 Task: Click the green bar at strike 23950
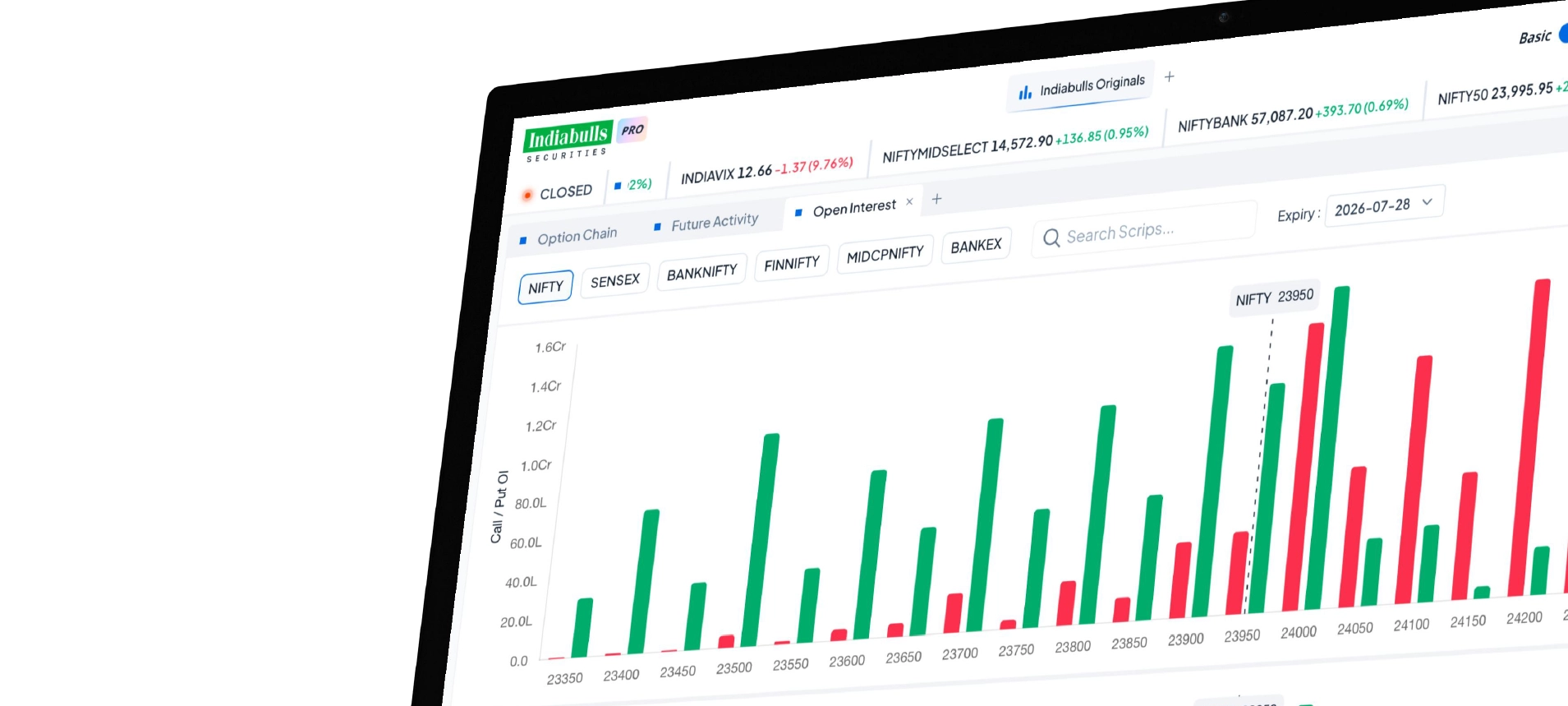click(x=1267, y=498)
